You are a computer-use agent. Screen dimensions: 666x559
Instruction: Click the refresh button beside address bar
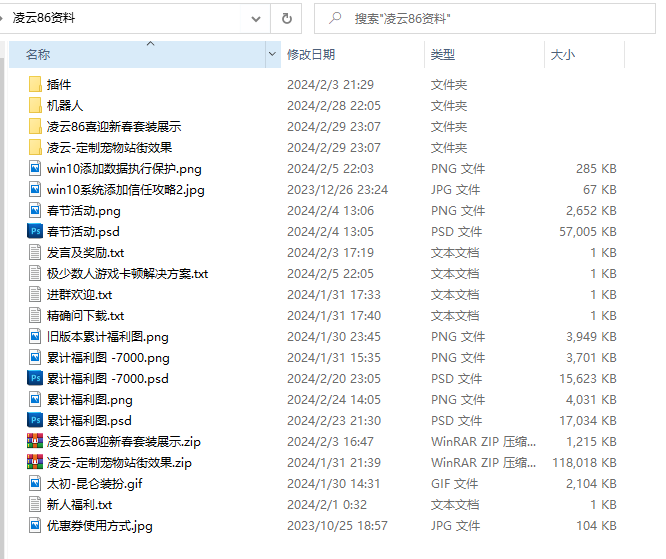pos(286,18)
